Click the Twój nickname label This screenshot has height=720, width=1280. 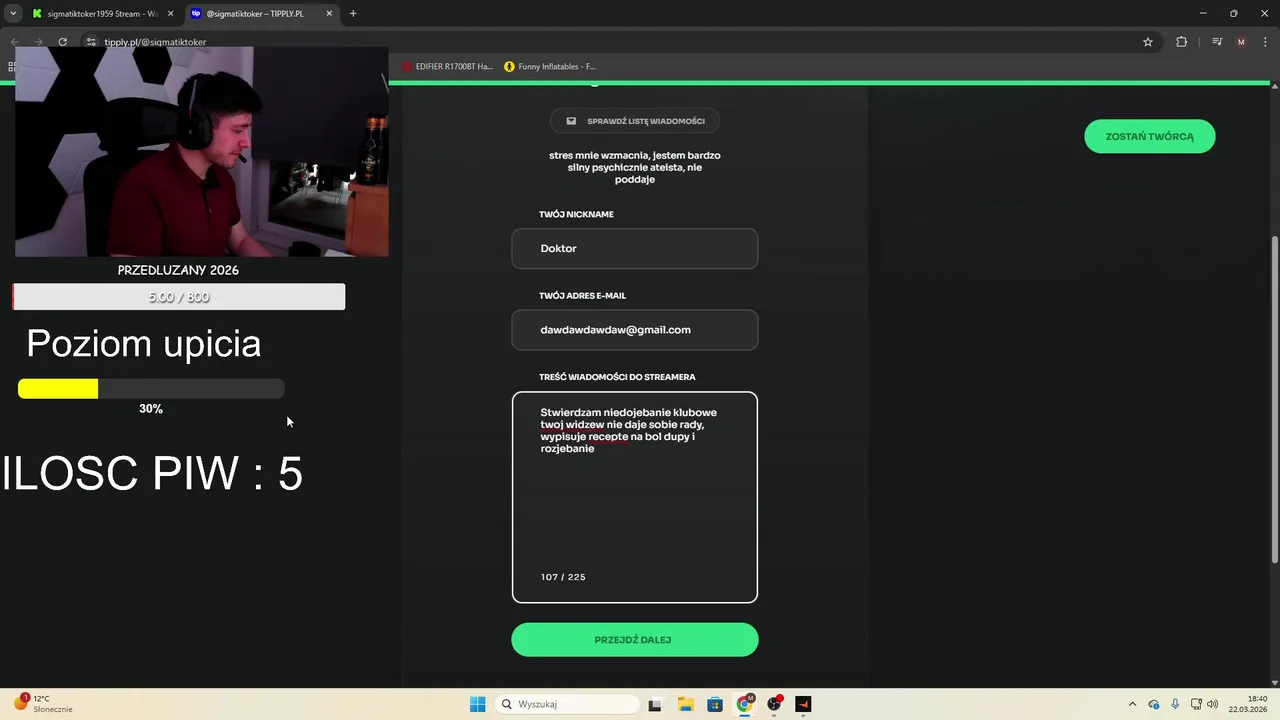click(x=576, y=215)
